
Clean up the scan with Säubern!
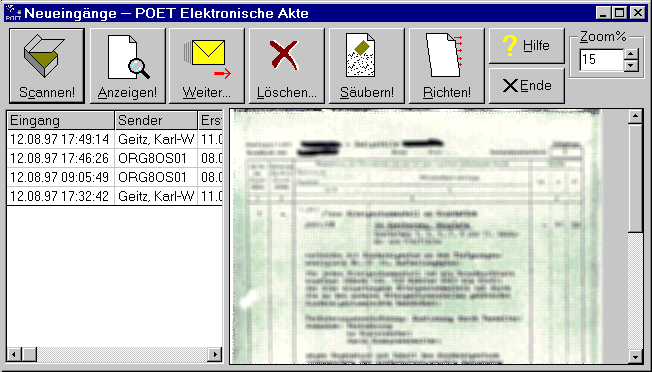pyautogui.click(x=366, y=66)
